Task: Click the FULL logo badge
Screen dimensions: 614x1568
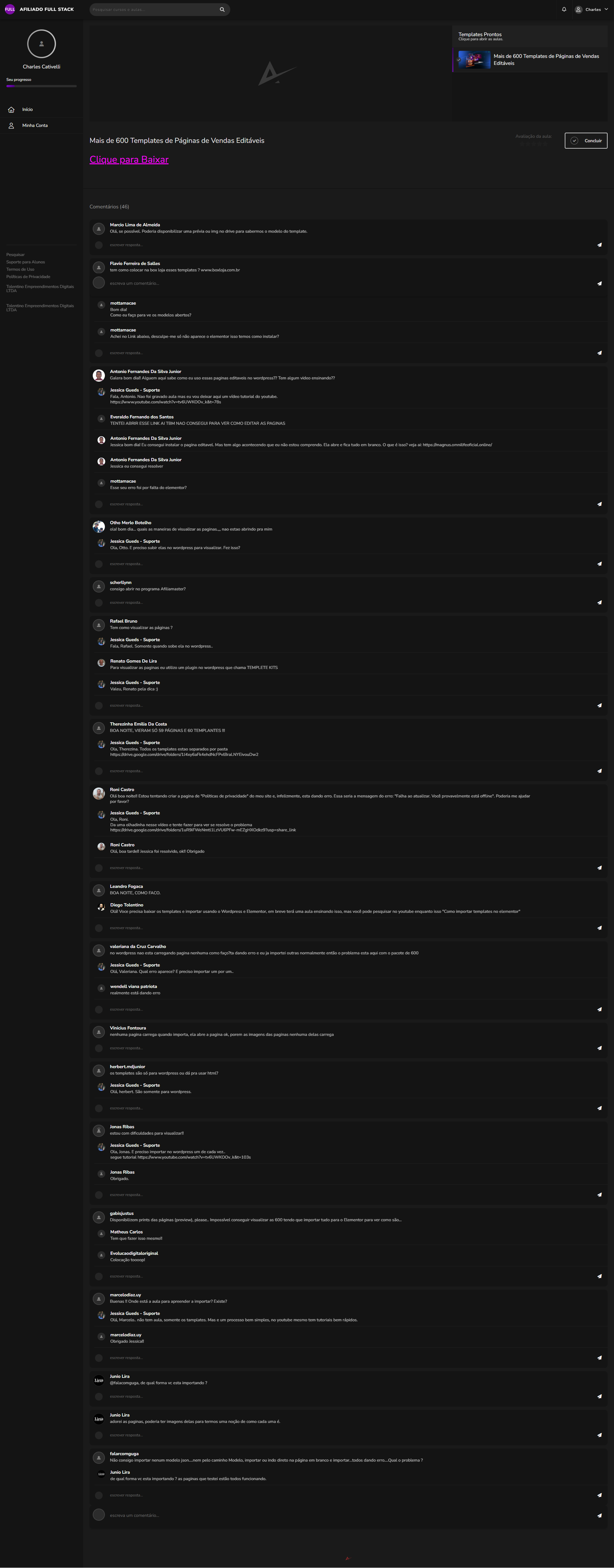Action: coord(10,9)
